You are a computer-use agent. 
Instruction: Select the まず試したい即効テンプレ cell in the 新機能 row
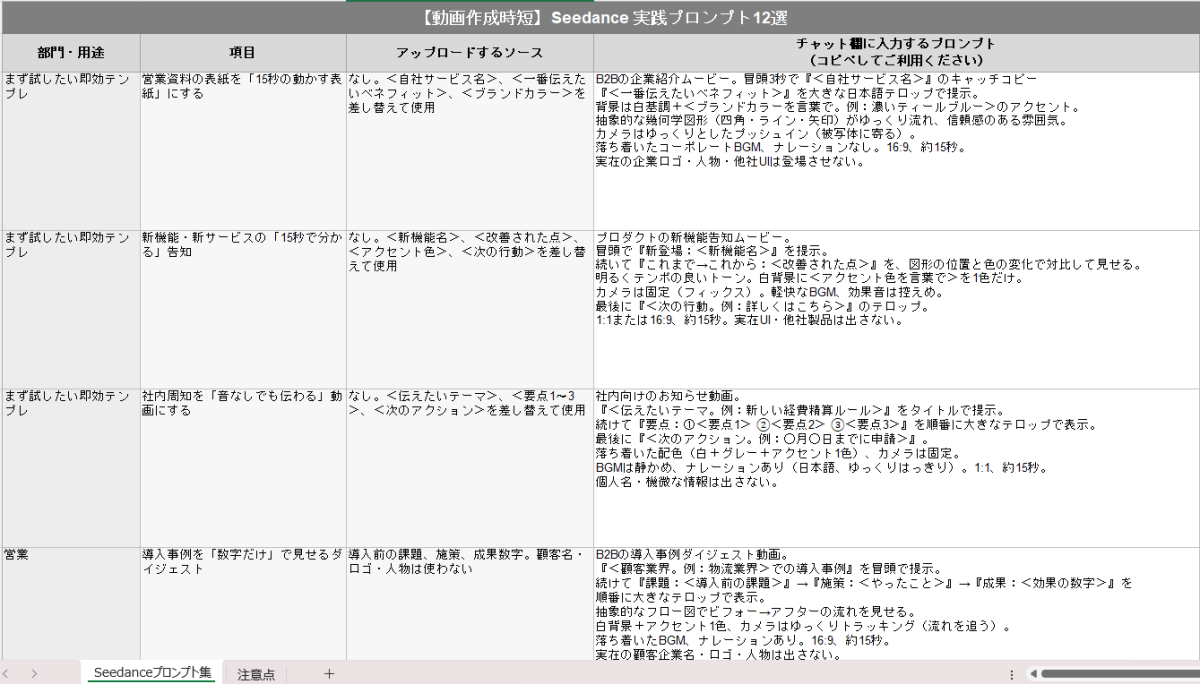pyautogui.click(x=70, y=309)
